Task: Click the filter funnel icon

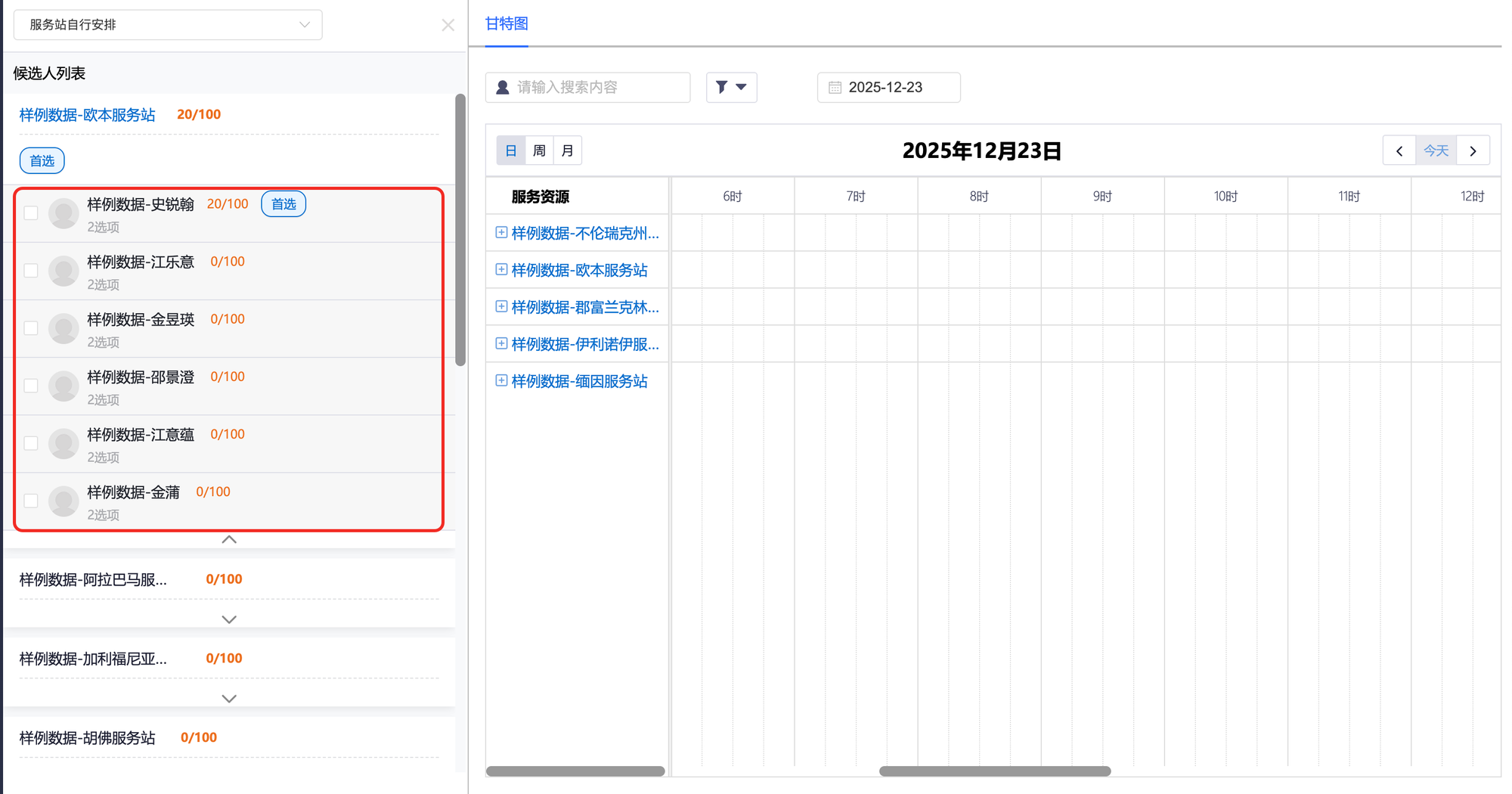Action: (x=723, y=87)
